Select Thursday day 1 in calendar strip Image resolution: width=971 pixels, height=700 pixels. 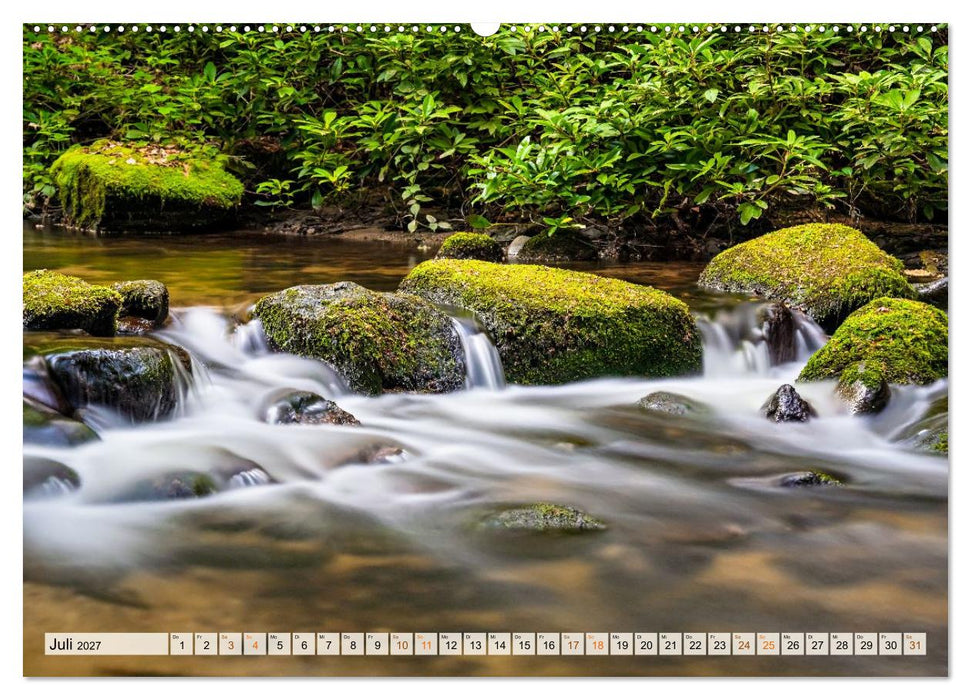(181, 644)
